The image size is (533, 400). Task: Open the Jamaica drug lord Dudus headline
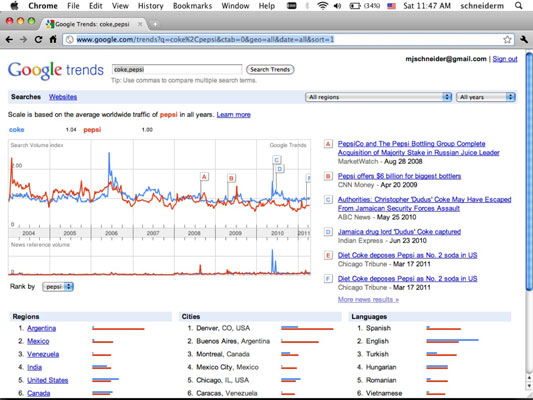(x=399, y=232)
